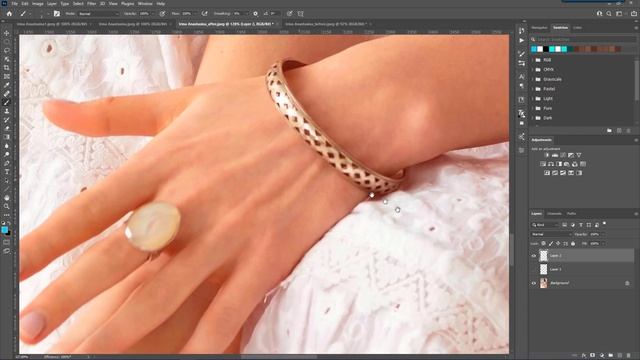Delete swatch using Swatches trash icon

pos(629,131)
